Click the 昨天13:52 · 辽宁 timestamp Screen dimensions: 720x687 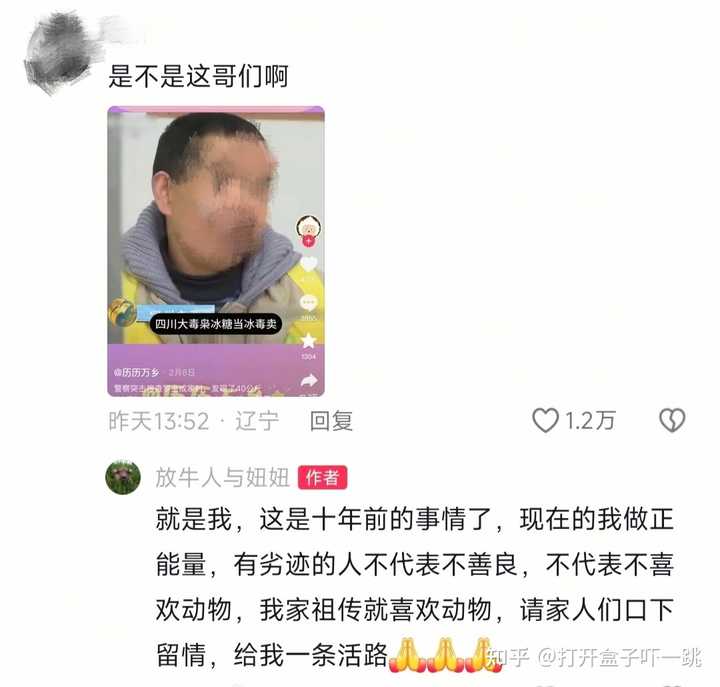pos(193,421)
